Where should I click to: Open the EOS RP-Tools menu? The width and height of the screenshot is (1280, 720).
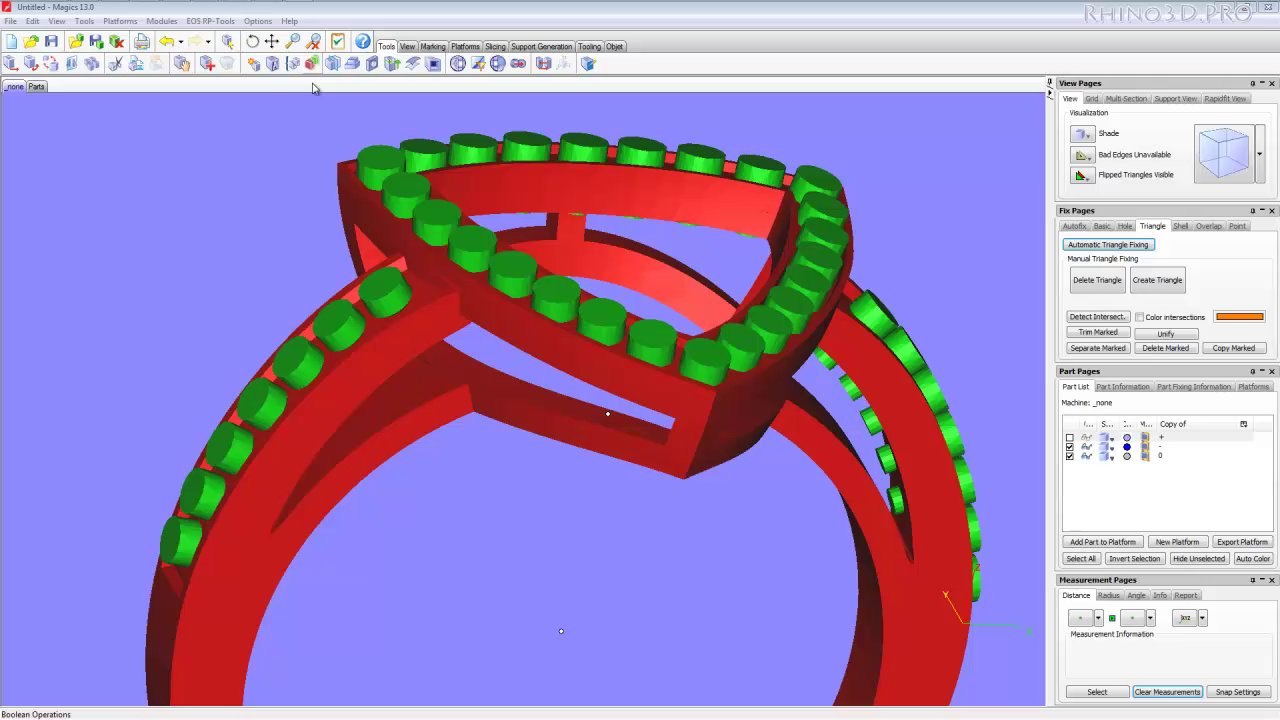(x=210, y=21)
